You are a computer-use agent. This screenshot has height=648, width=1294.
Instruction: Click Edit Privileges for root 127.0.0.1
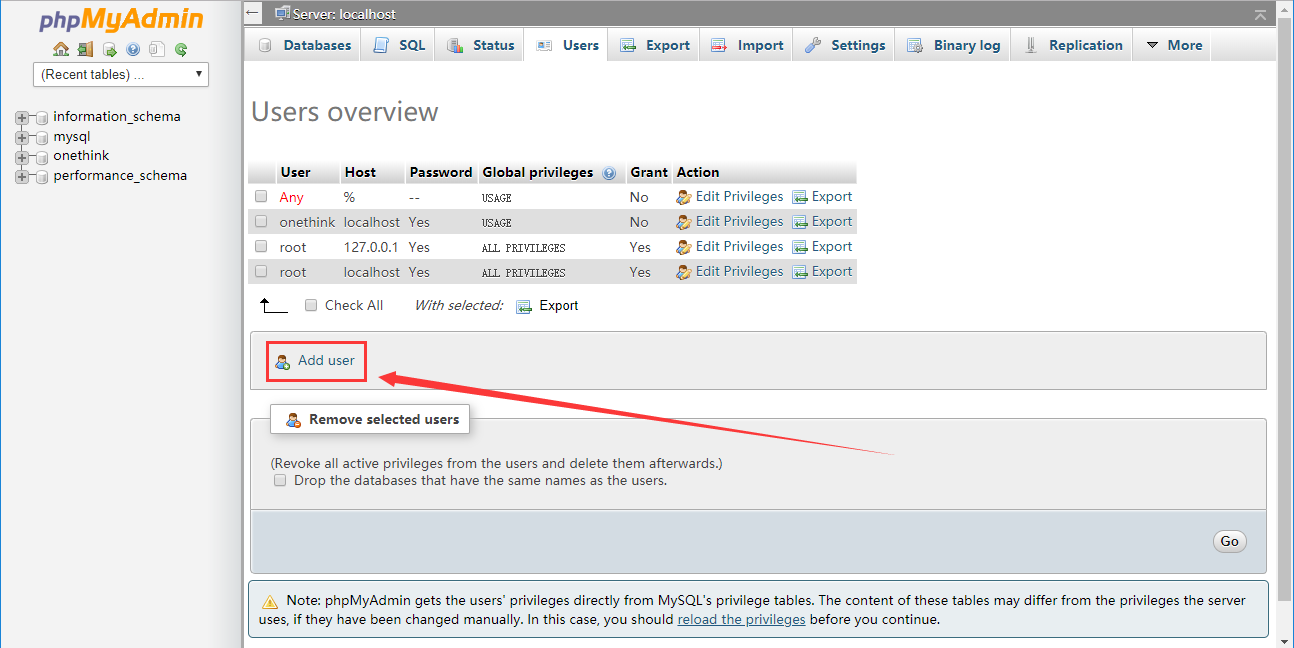tap(739, 247)
